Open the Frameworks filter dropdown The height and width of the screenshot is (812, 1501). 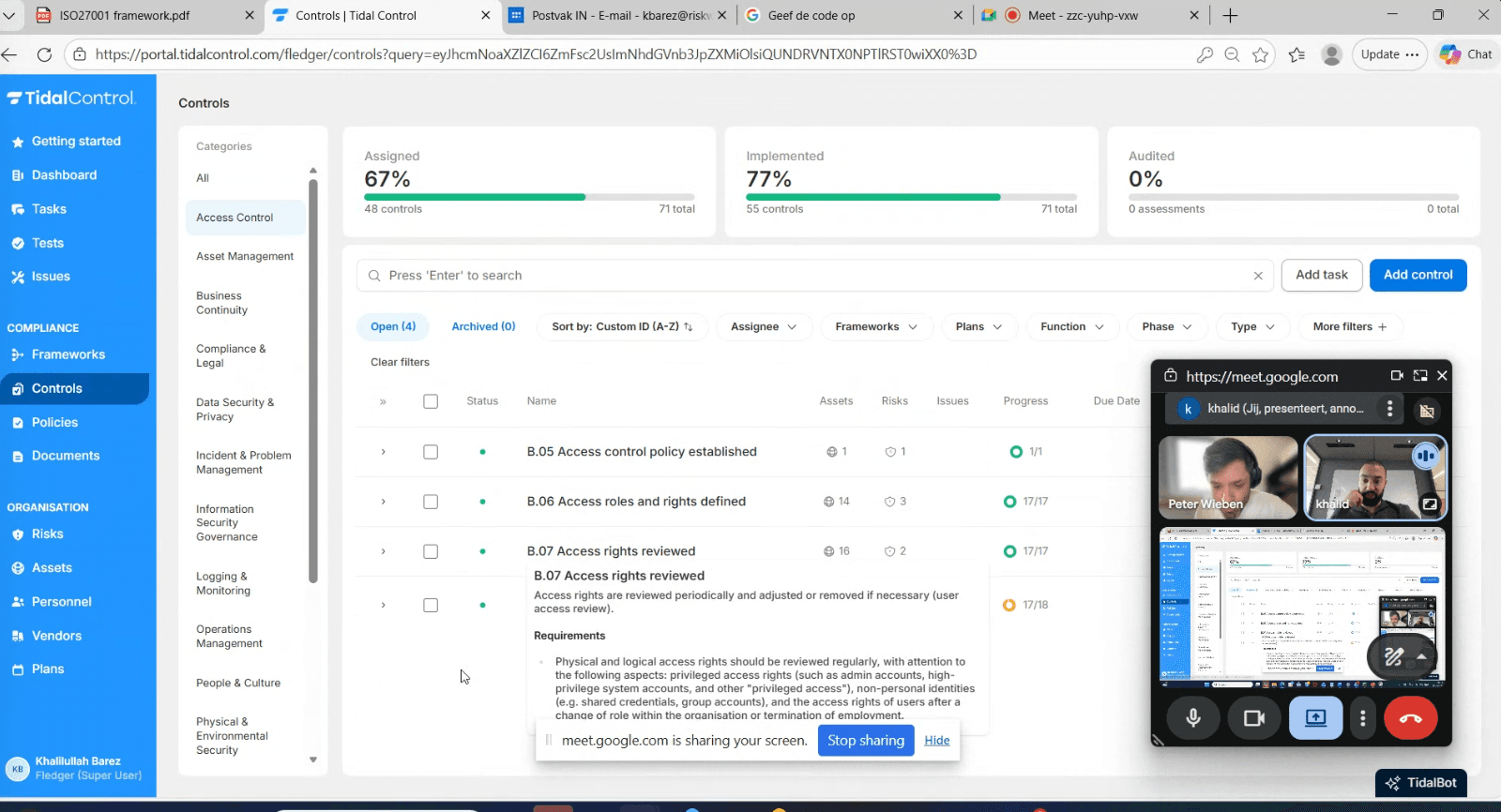click(x=876, y=326)
